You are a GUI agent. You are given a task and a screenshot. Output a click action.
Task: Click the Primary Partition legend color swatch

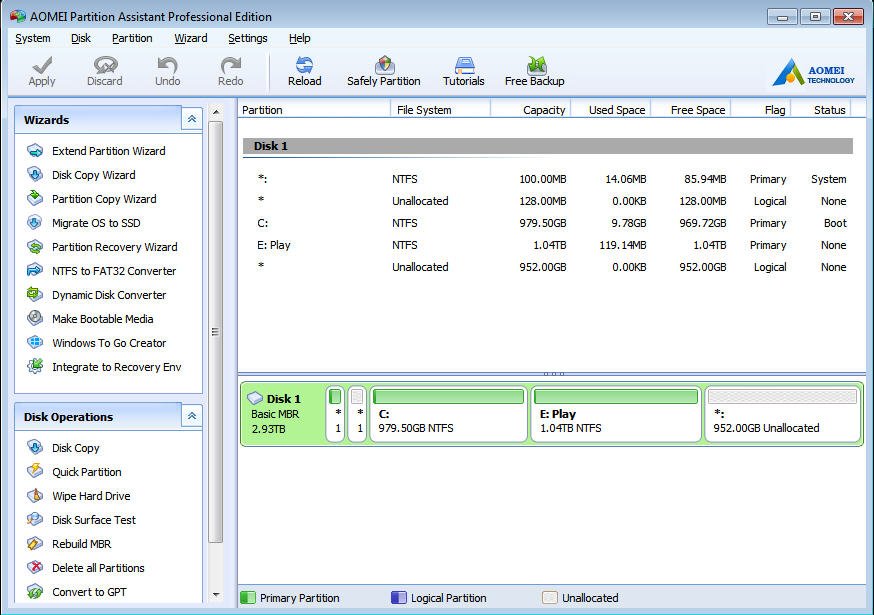click(247, 598)
